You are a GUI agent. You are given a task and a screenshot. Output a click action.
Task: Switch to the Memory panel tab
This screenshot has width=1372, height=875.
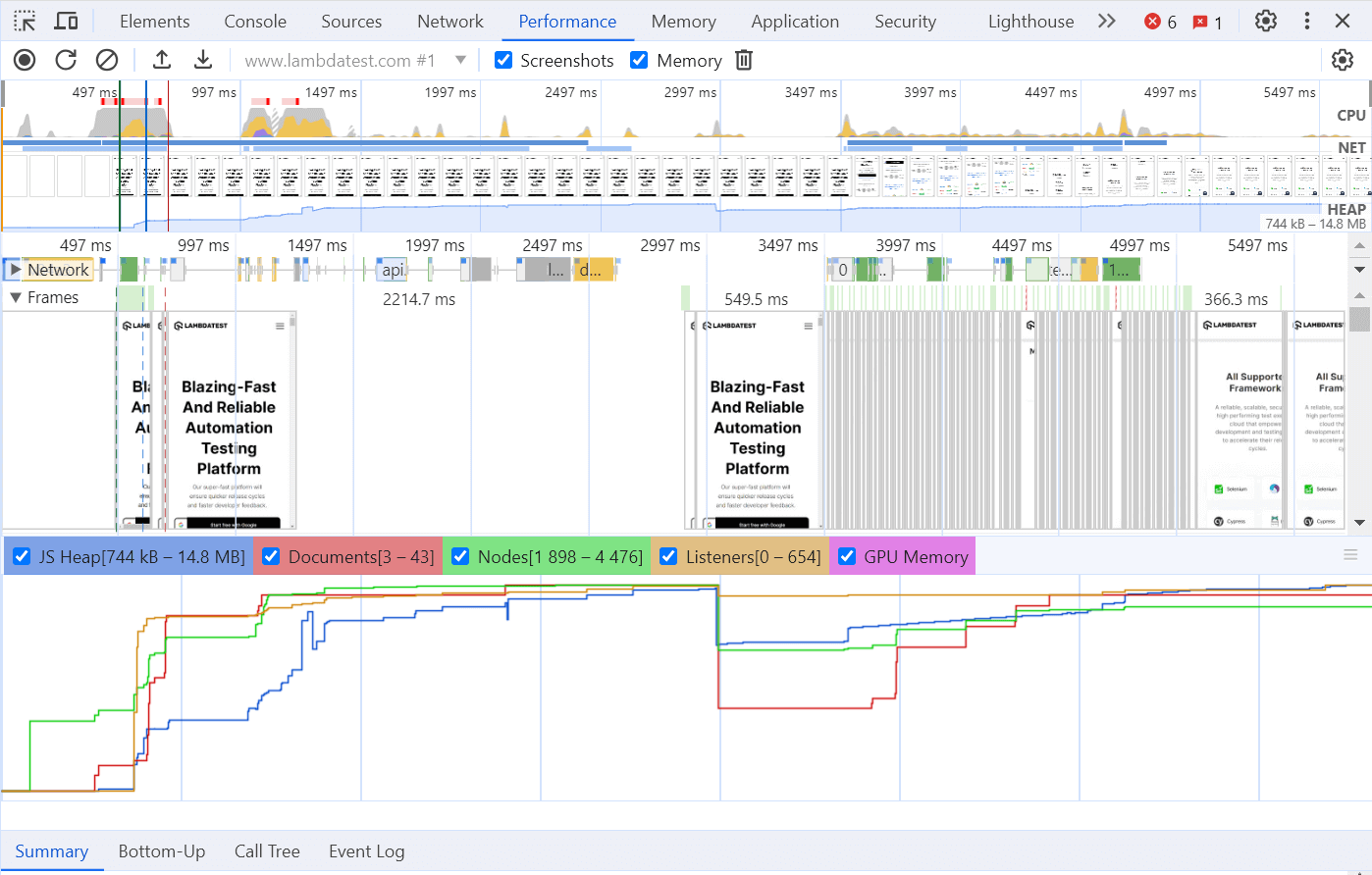click(x=683, y=21)
